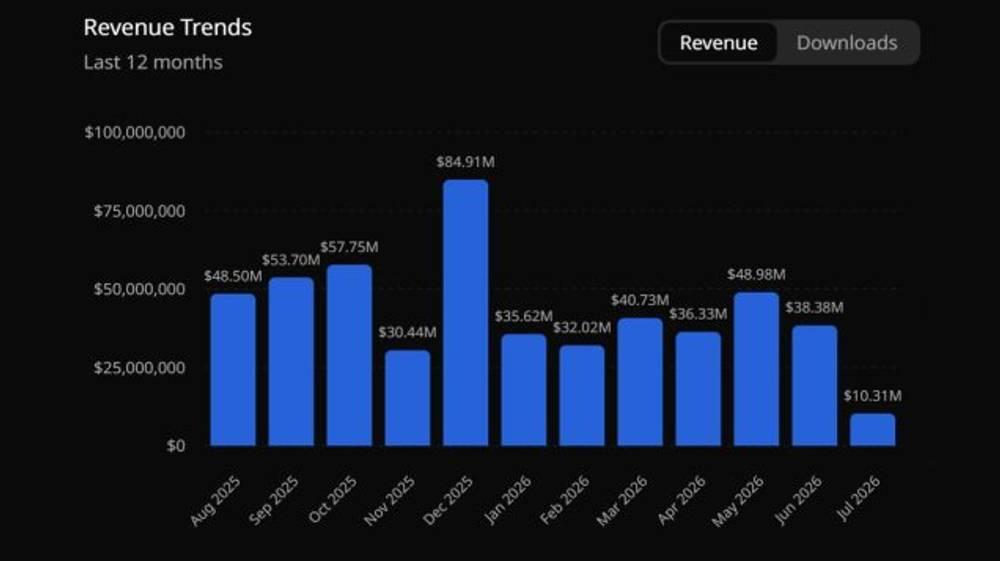Viewport: 1000px width, 561px height.
Task: Select the Jan 2026 bar
Action: tap(524, 390)
